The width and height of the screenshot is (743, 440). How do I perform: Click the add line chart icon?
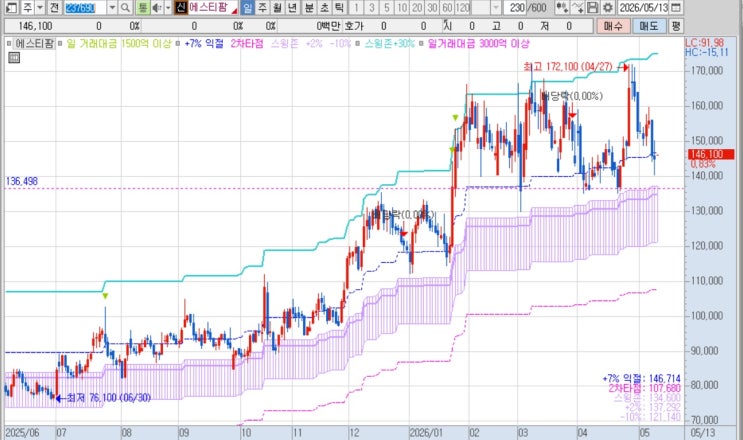[577, 8]
